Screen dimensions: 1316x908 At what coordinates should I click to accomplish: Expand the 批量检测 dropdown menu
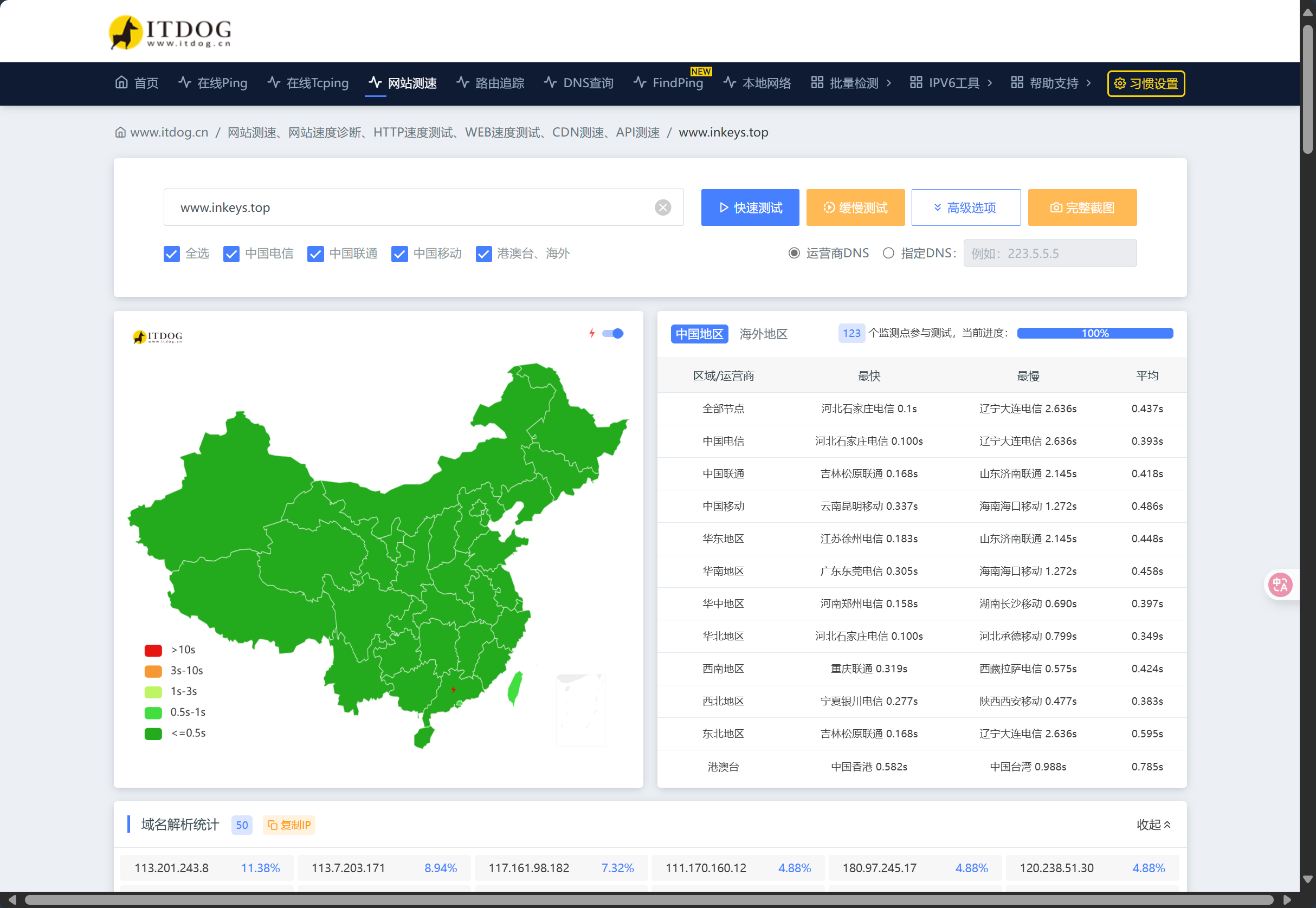[851, 83]
